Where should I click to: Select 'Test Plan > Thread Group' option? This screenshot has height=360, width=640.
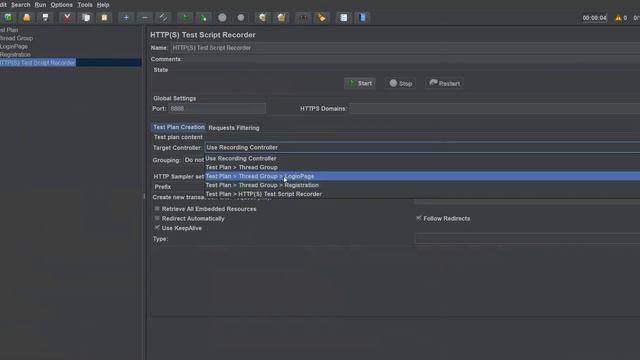click(422, 167)
